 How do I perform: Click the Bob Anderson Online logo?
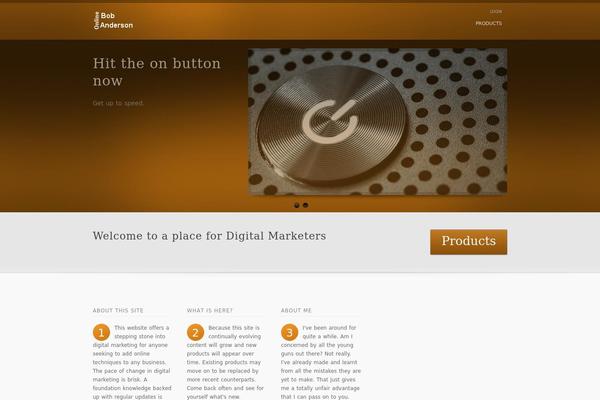click(x=113, y=20)
